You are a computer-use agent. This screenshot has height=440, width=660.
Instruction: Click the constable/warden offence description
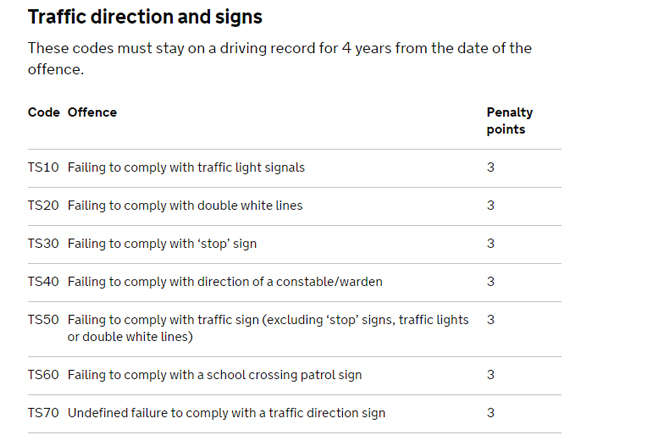pyautogui.click(x=225, y=282)
